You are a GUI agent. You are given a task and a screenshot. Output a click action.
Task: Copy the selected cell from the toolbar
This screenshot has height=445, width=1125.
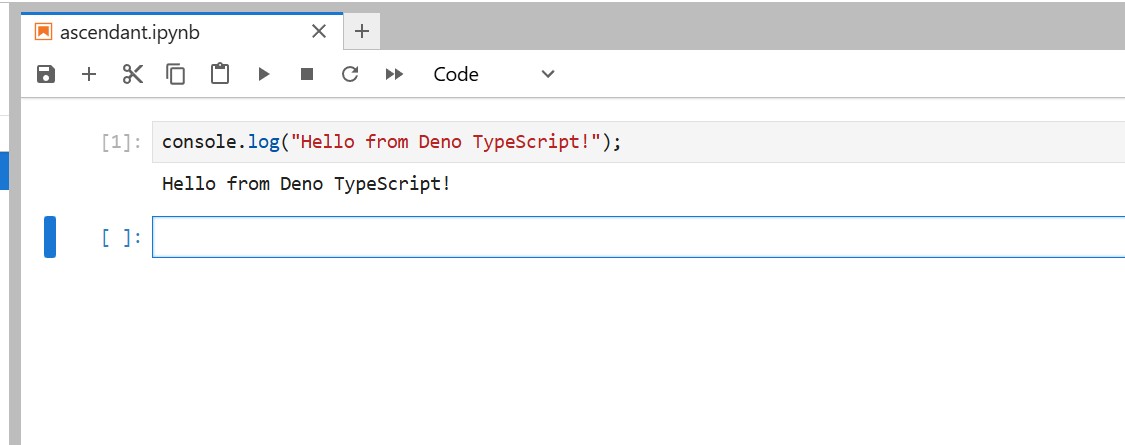pyautogui.click(x=176, y=74)
